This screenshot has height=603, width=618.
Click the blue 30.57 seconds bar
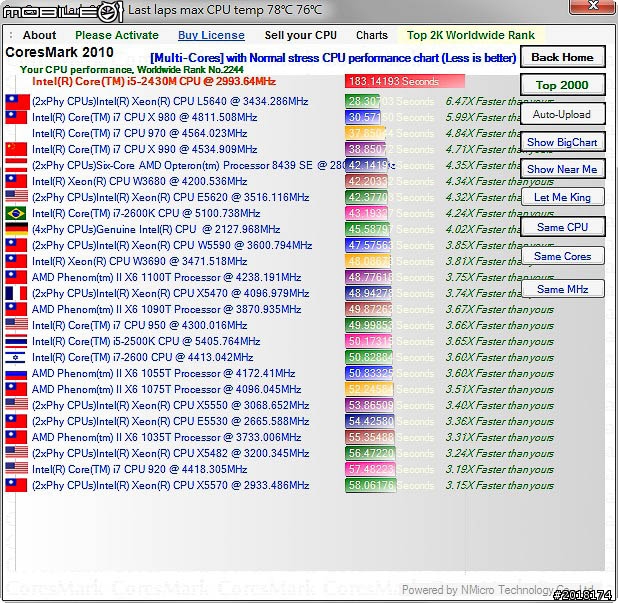pos(363,117)
